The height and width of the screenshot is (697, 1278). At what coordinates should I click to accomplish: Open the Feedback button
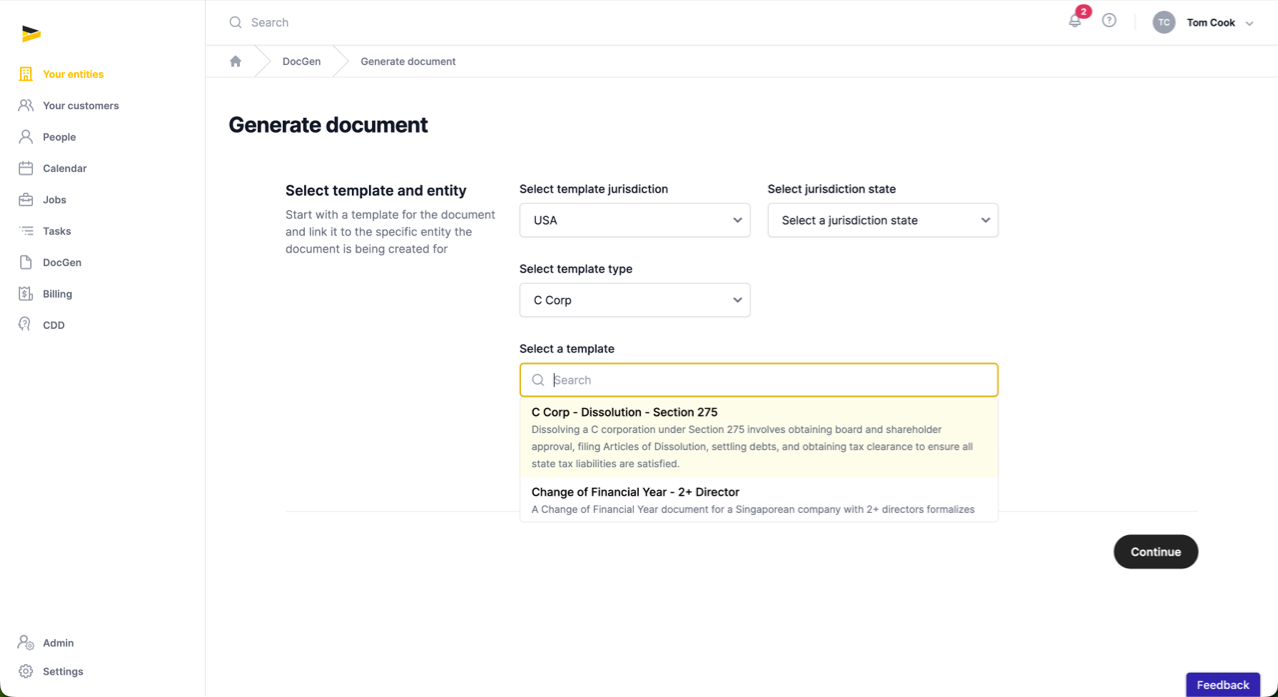pos(1223,685)
